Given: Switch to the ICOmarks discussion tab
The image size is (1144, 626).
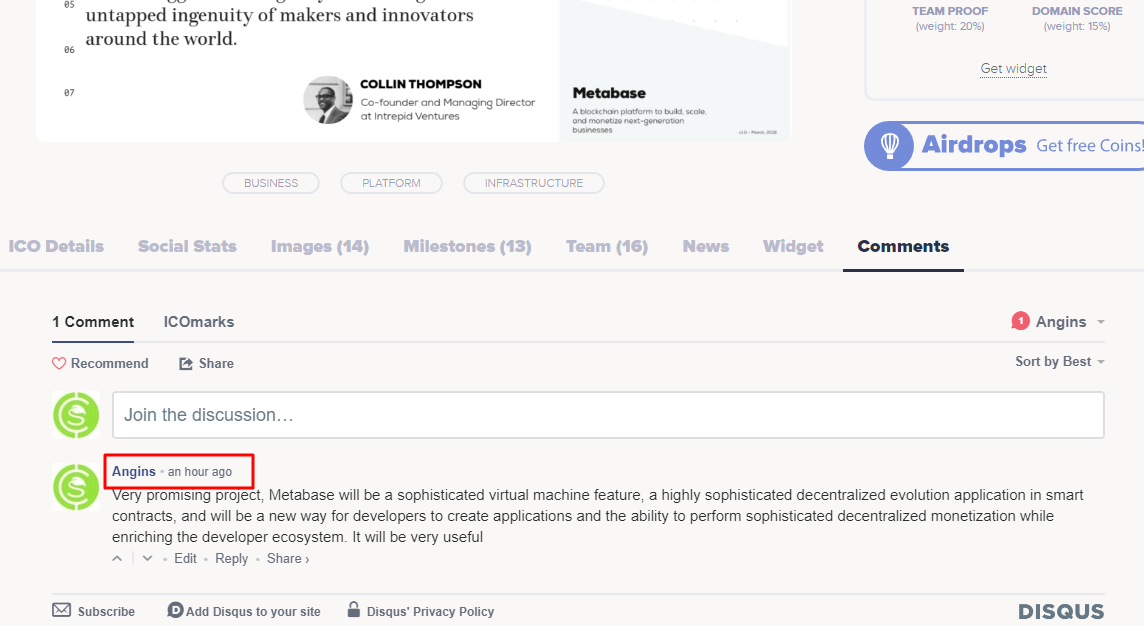Looking at the screenshot, I should click(x=198, y=322).
